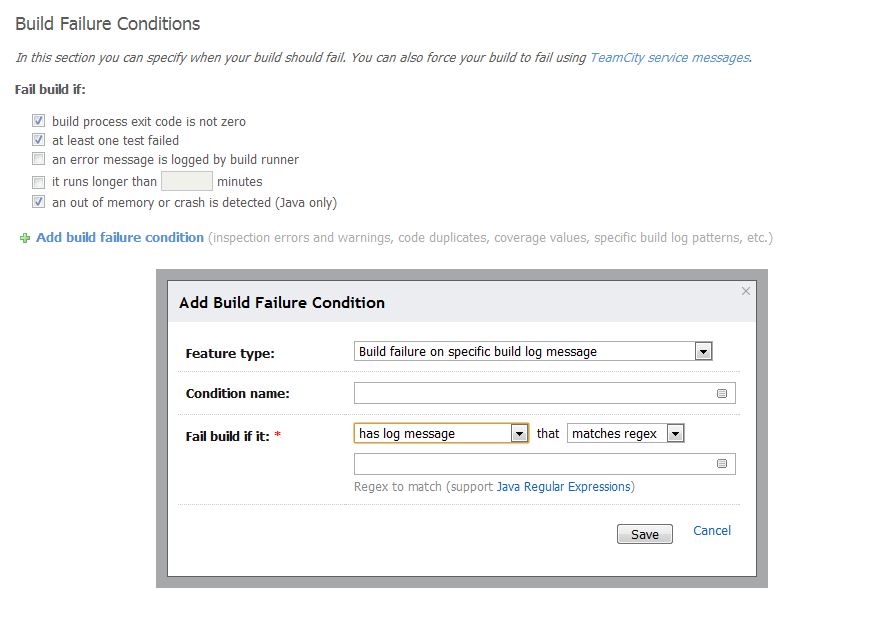Open the Build failure on specific build log message dropdown

(533, 351)
